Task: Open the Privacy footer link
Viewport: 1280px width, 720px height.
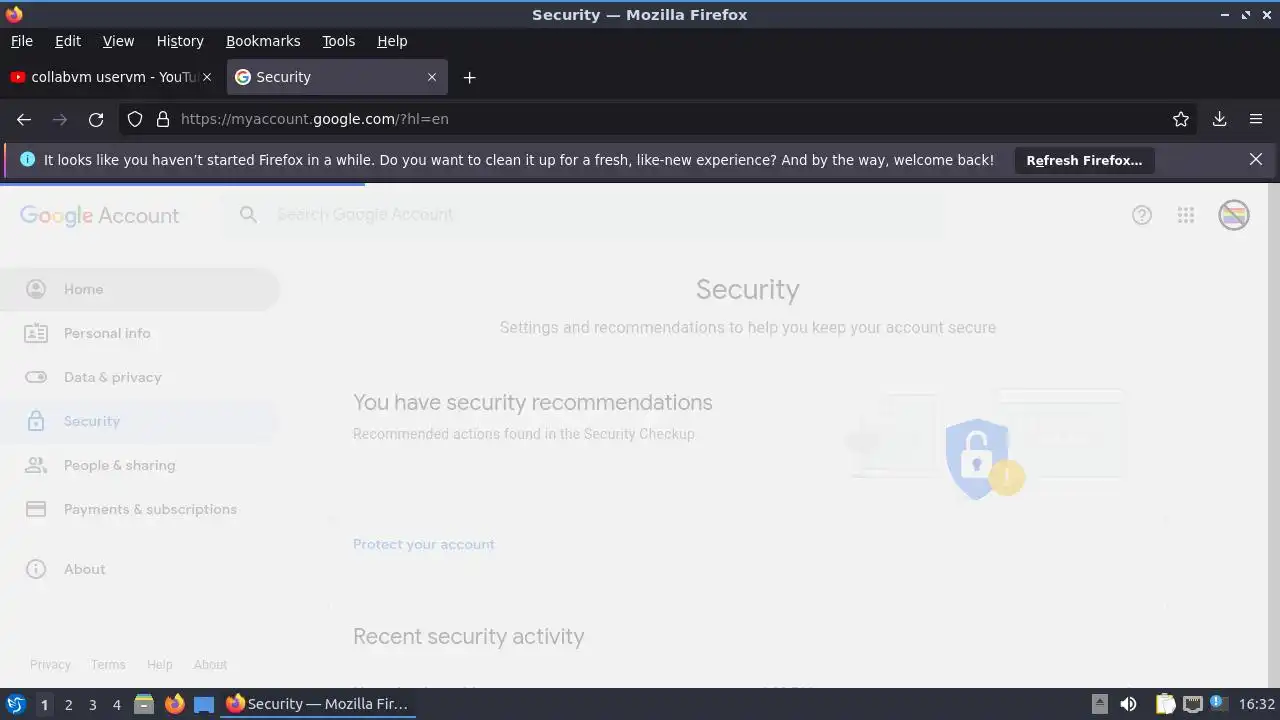Action: pos(50,664)
